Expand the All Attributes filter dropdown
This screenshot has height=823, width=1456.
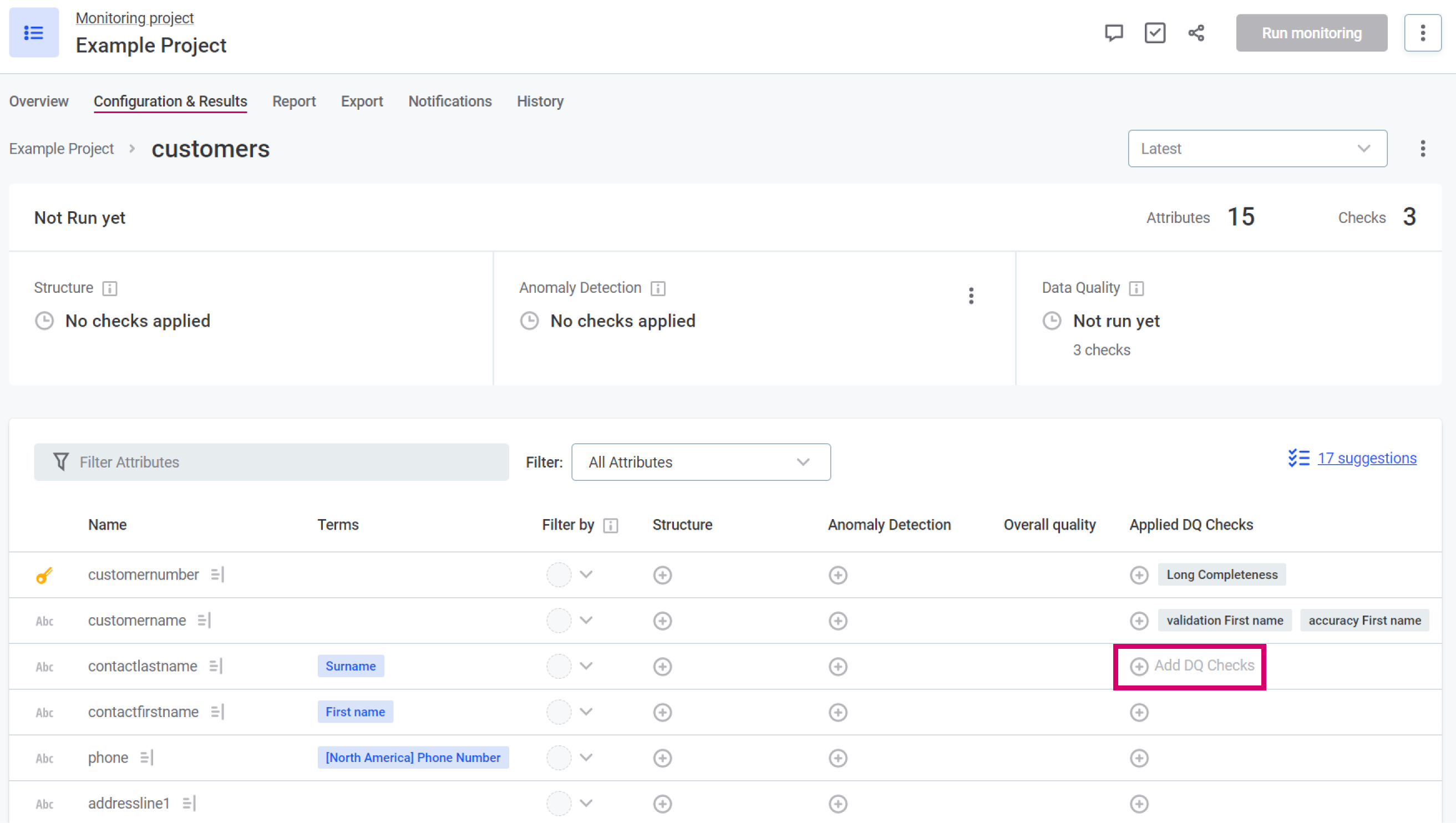click(701, 462)
